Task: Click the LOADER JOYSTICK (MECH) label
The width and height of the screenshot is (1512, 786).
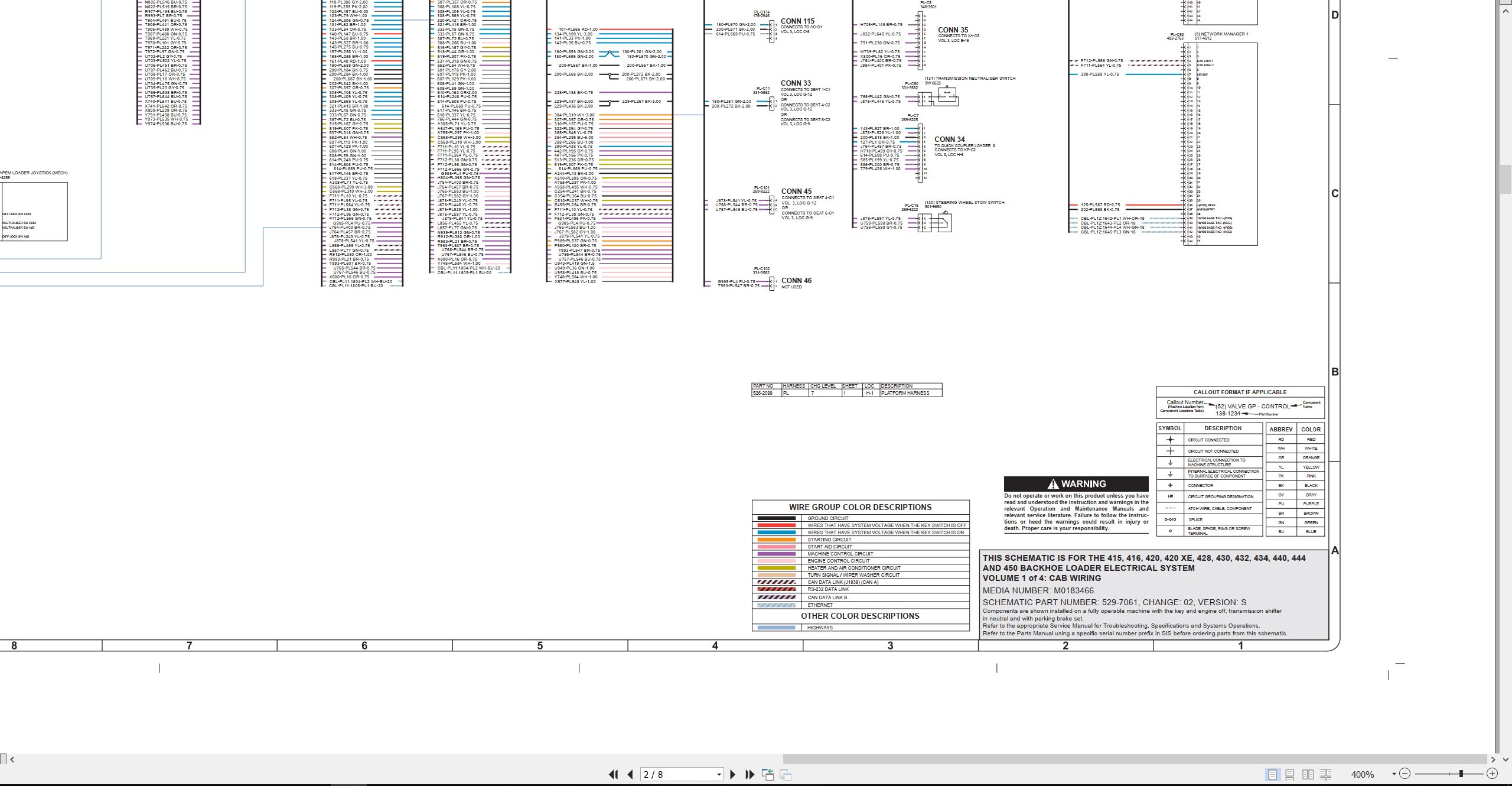Action: (34, 173)
